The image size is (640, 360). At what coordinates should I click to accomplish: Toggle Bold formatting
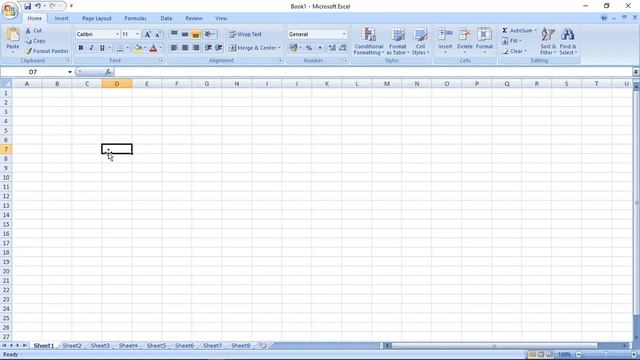[81, 48]
